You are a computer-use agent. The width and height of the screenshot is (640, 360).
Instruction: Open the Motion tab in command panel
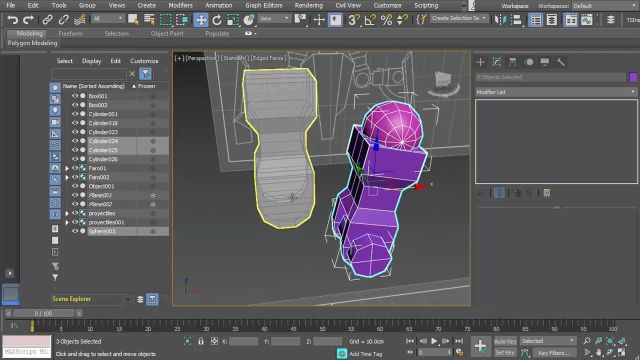point(529,62)
